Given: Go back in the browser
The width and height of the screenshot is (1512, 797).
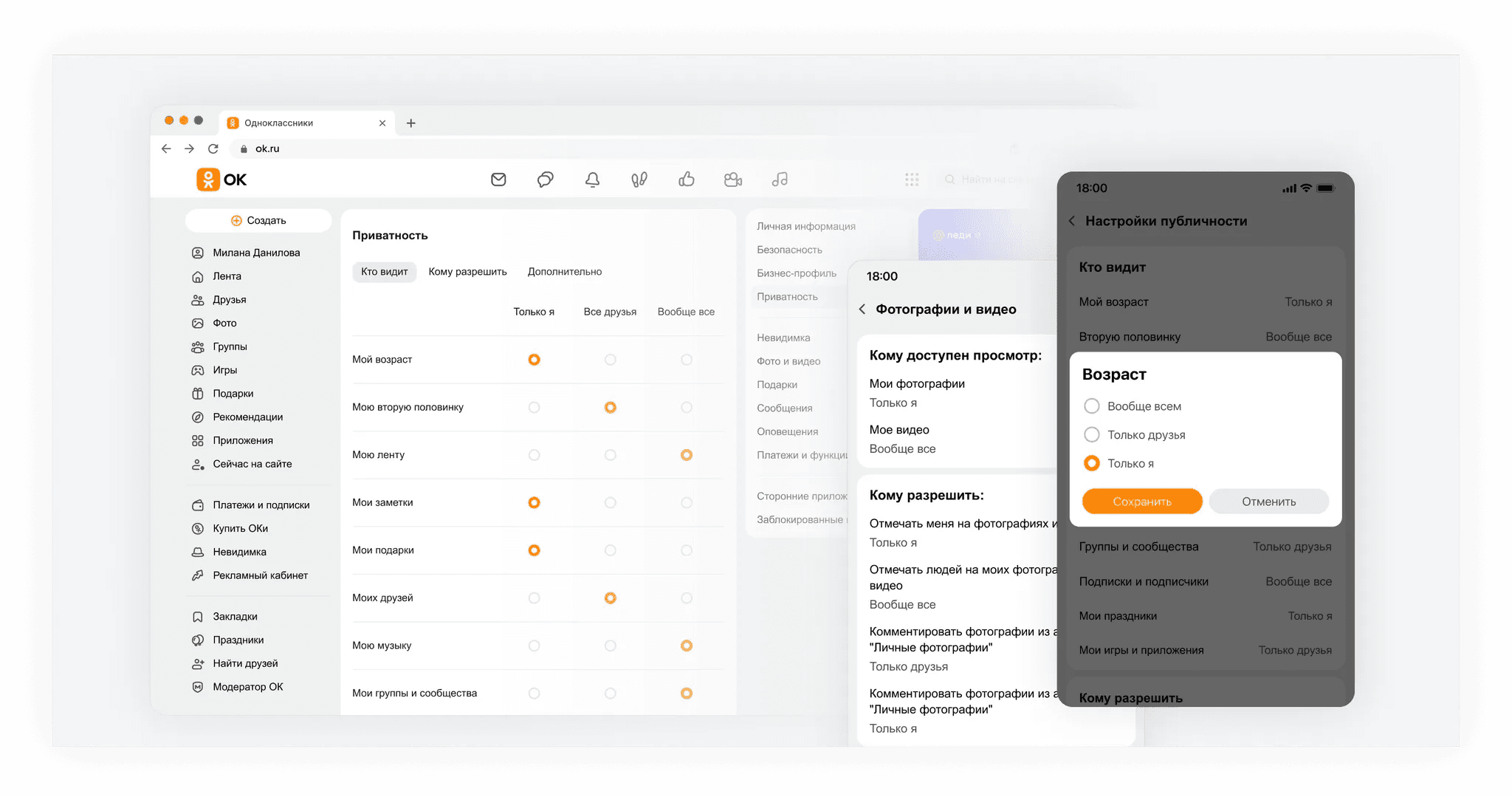Looking at the screenshot, I should pos(166,148).
